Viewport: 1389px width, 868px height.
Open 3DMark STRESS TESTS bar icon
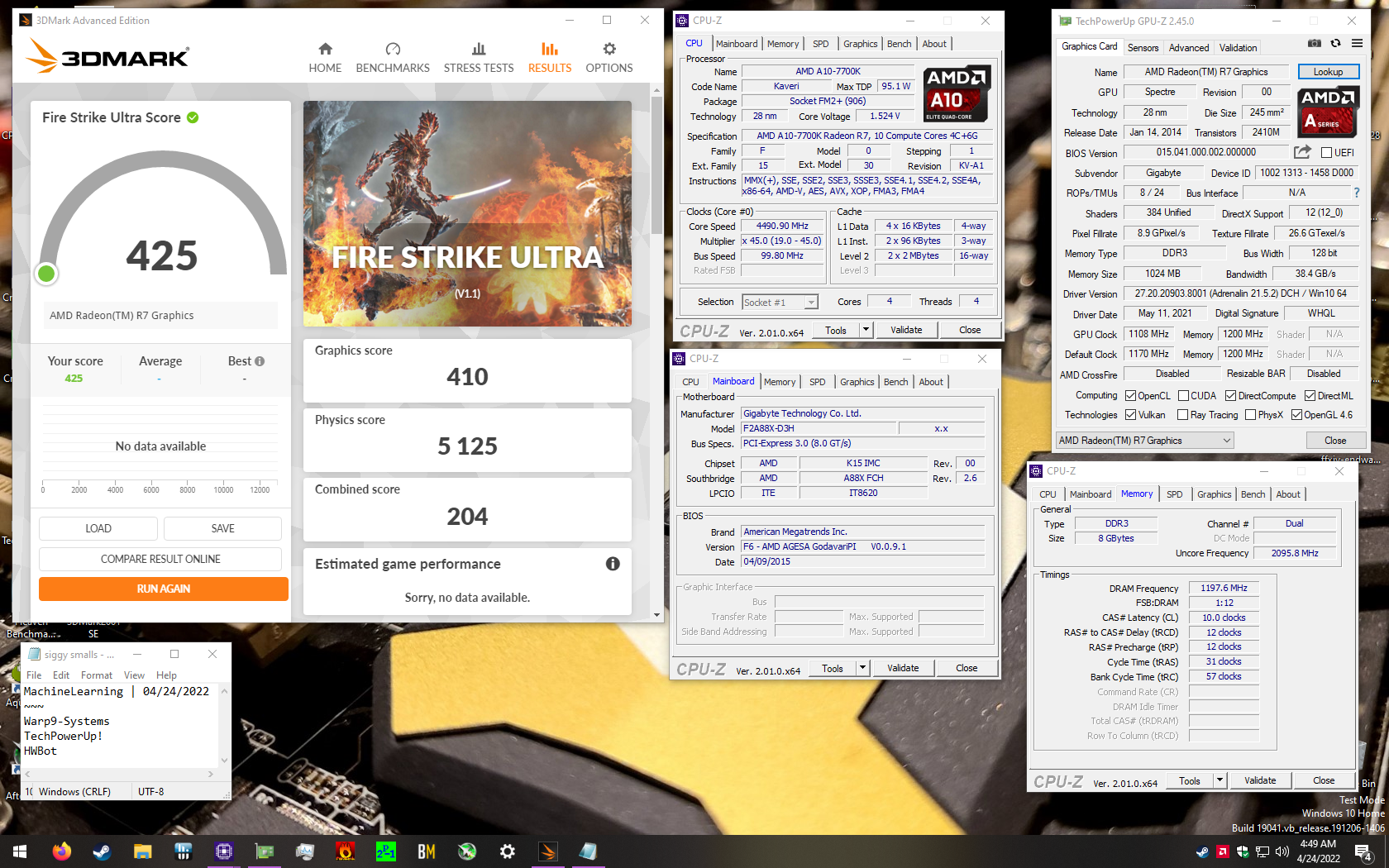pyautogui.click(x=479, y=49)
